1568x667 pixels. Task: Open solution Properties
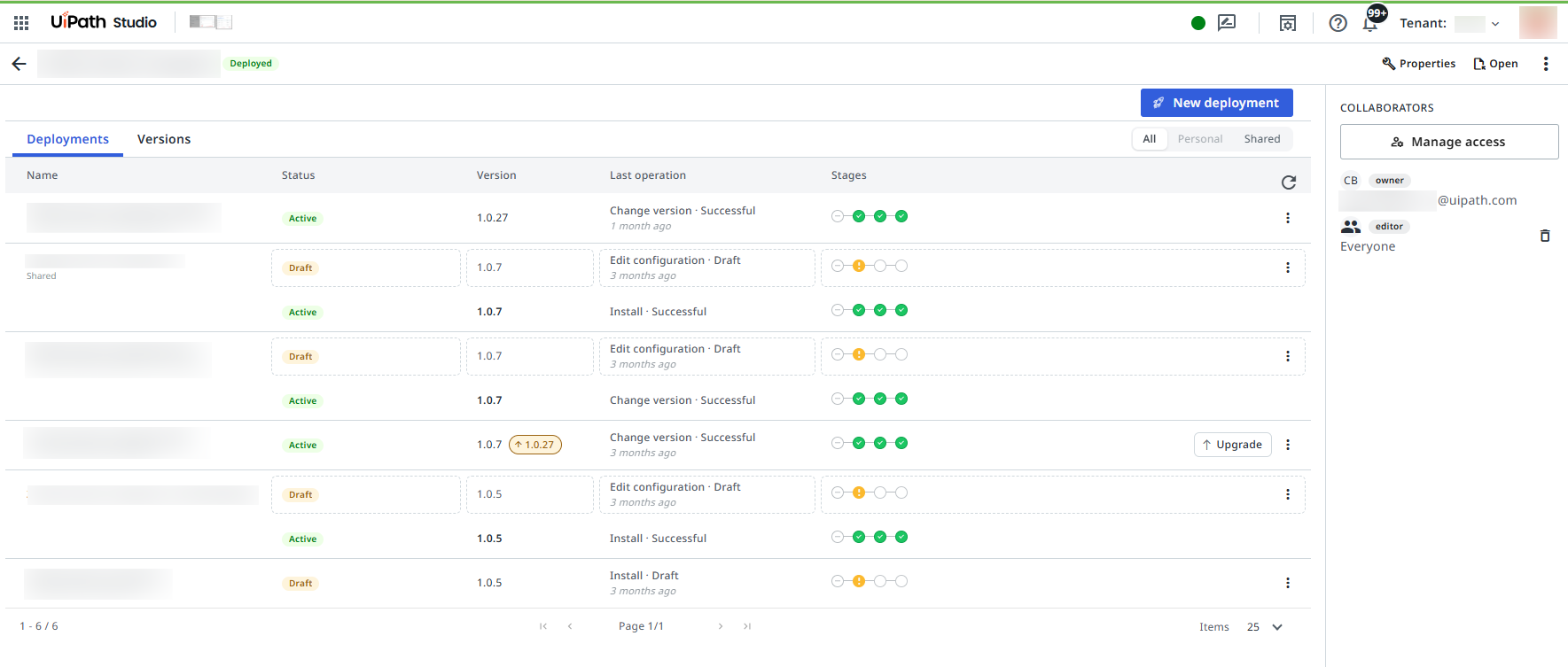(x=1419, y=64)
